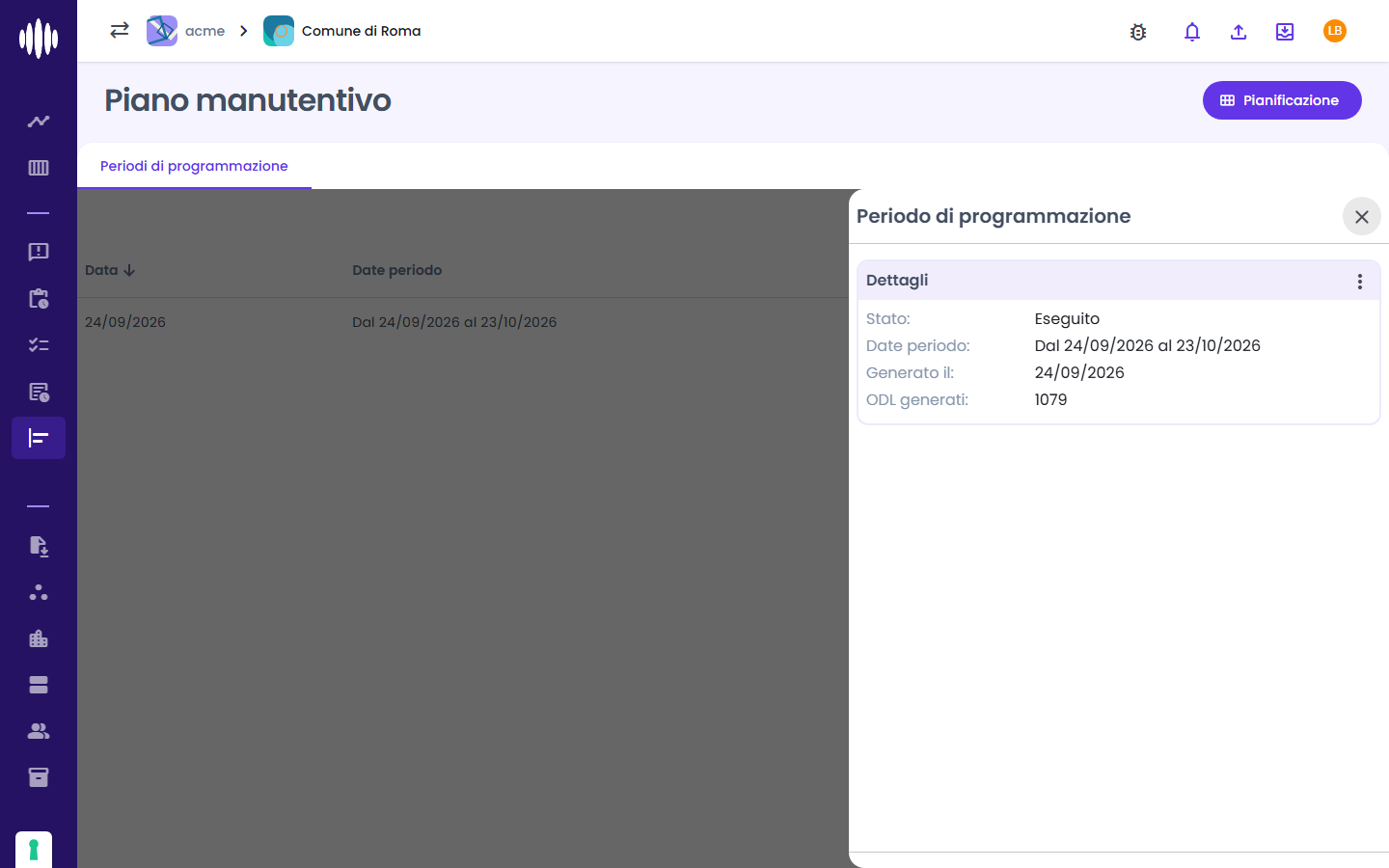Image resolution: width=1389 pixels, height=868 pixels.
Task: Open the bug report icon
Action: (1138, 32)
